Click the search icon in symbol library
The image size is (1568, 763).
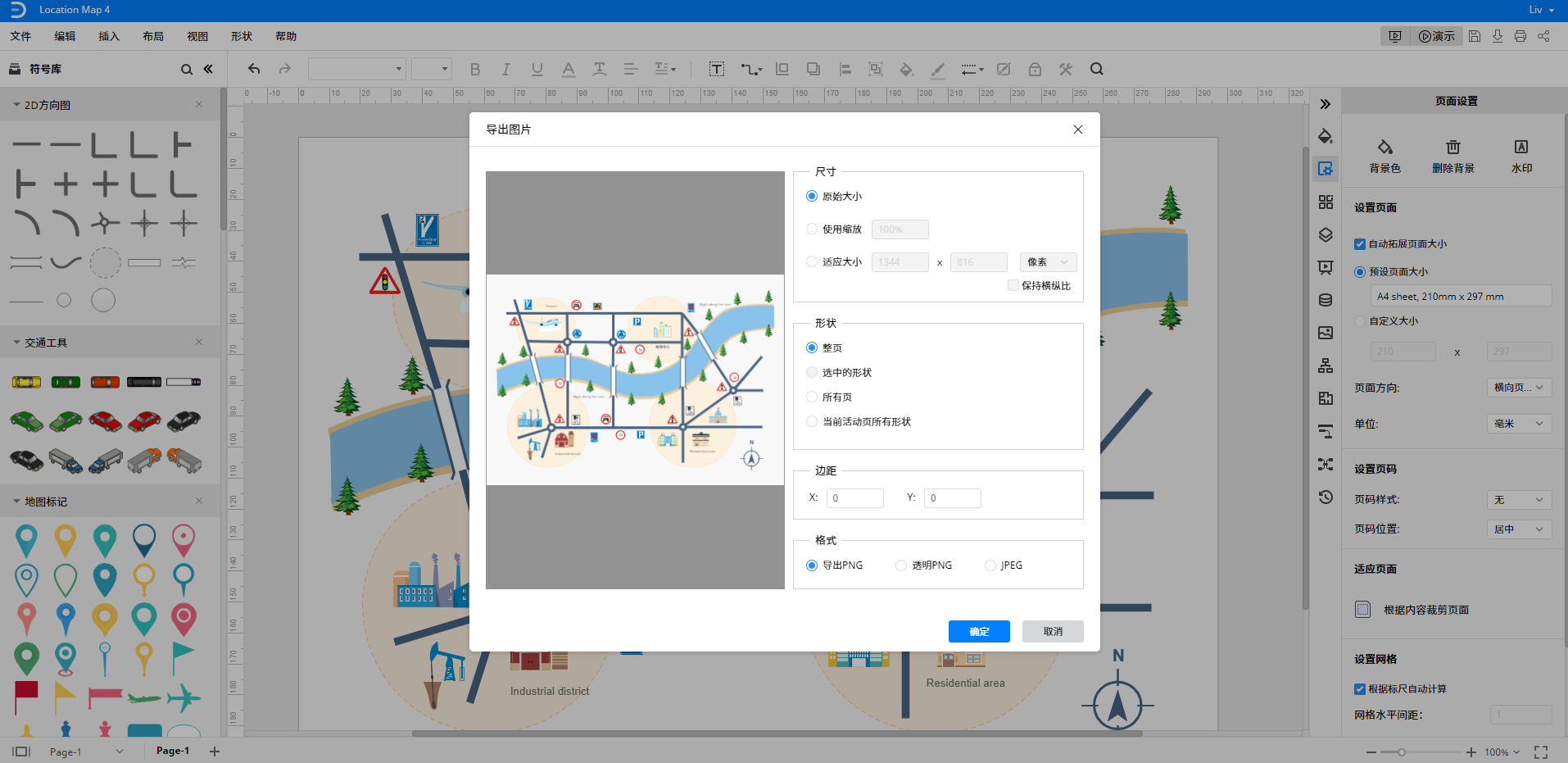[187, 70]
